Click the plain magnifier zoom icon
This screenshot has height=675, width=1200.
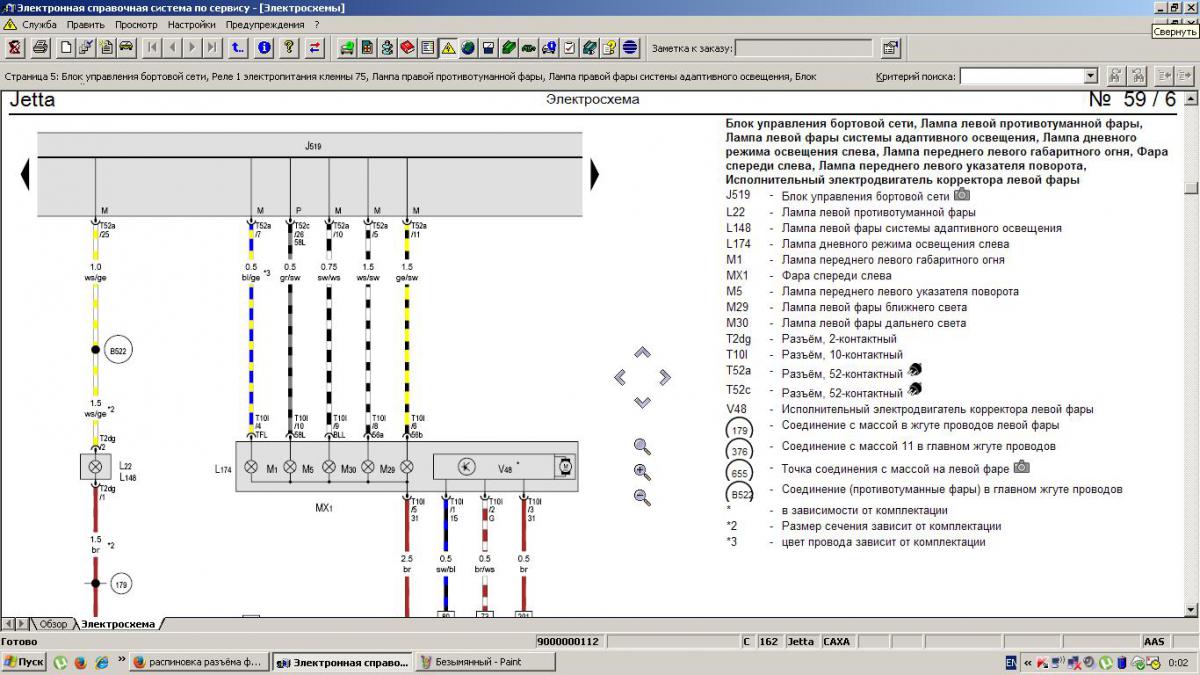click(x=642, y=447)
